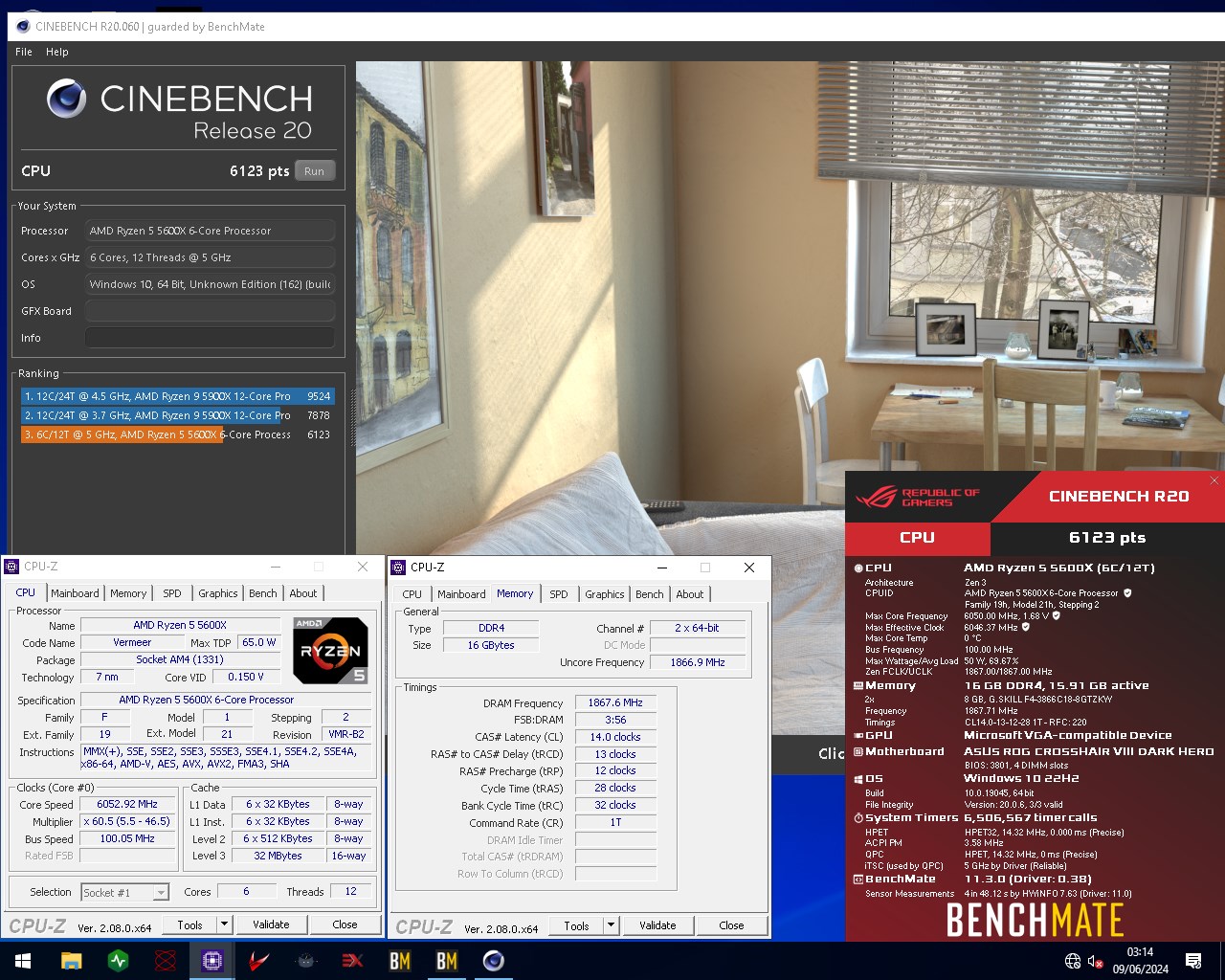Viewport: 1225px width, 980px height.
Task: Click the Memory section icon in BenchMate
Action: point(858,685)
